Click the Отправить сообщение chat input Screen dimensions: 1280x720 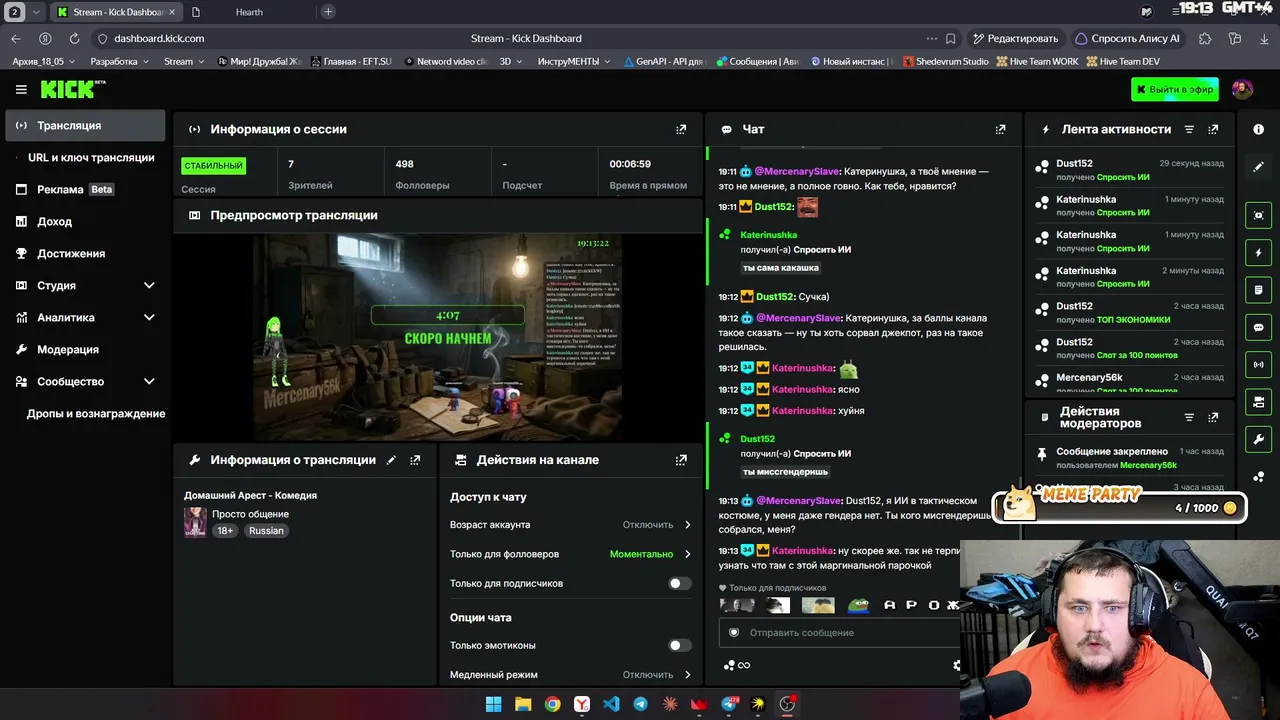click(x=839, y=632)
